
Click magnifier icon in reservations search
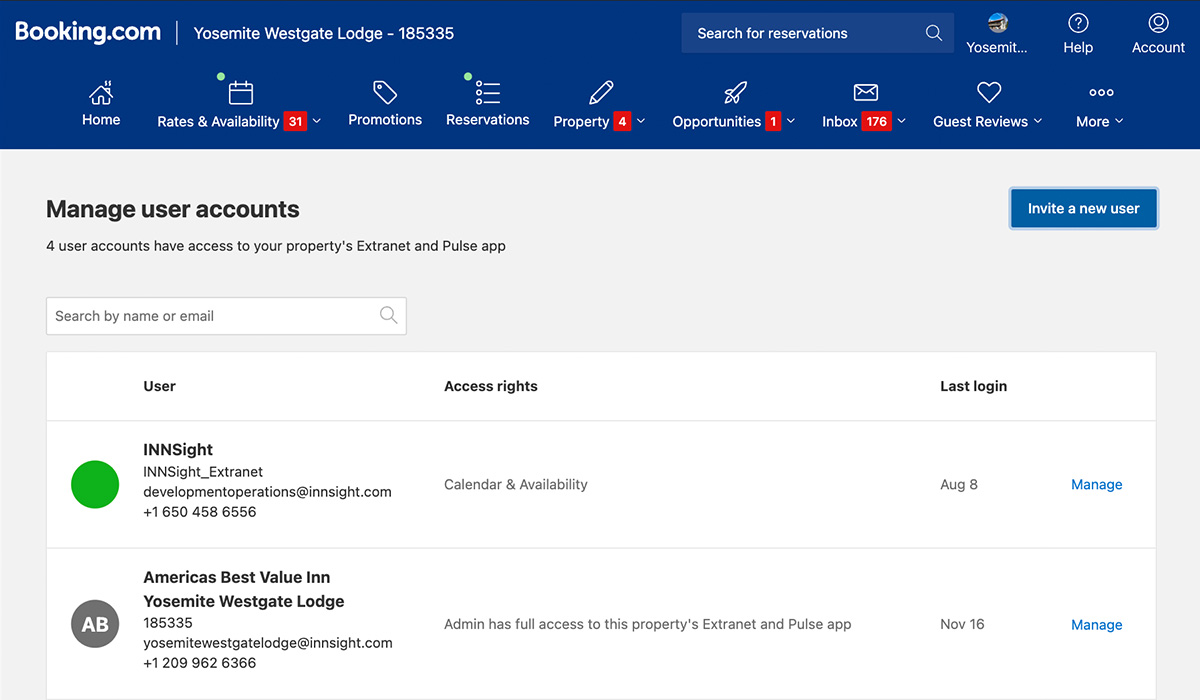(934, 33)
